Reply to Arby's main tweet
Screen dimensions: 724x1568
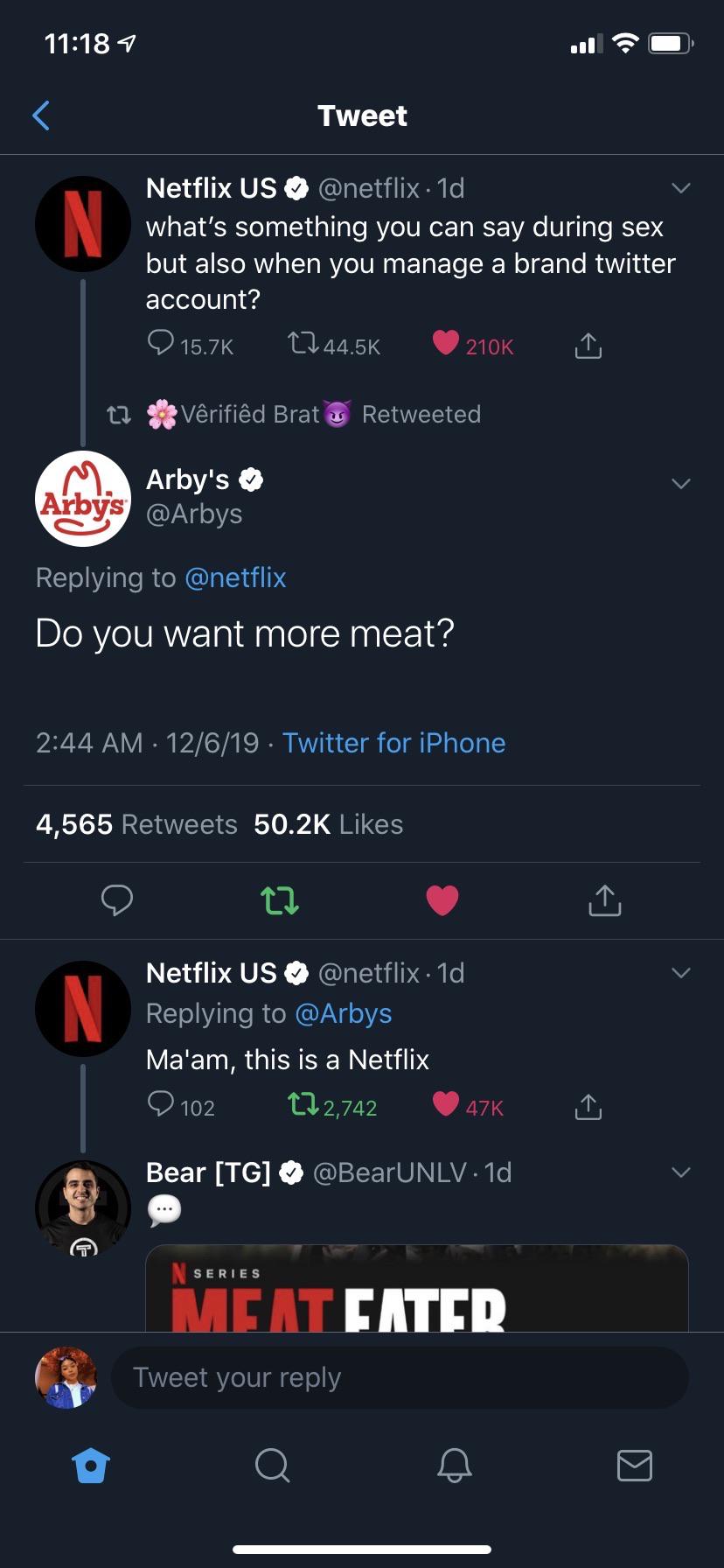pyautogui.click(x=116, y=899)
